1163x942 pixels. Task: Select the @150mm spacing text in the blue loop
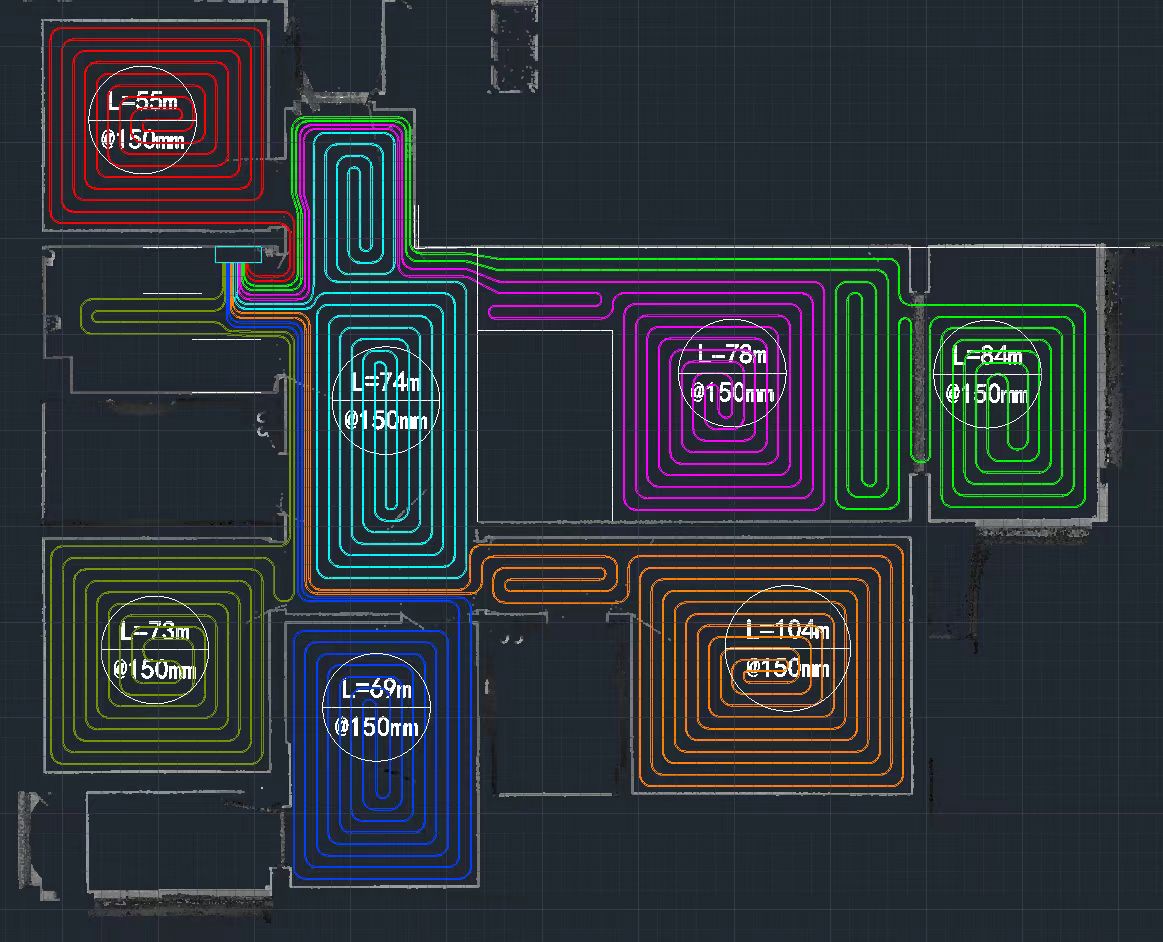[376, 727]
